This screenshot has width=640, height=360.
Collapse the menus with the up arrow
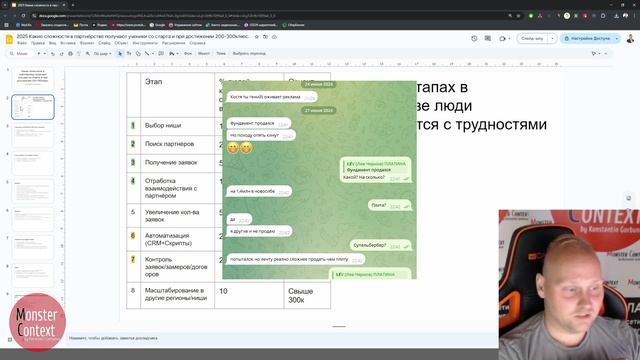pyautogui.click(x=606, y=53)
